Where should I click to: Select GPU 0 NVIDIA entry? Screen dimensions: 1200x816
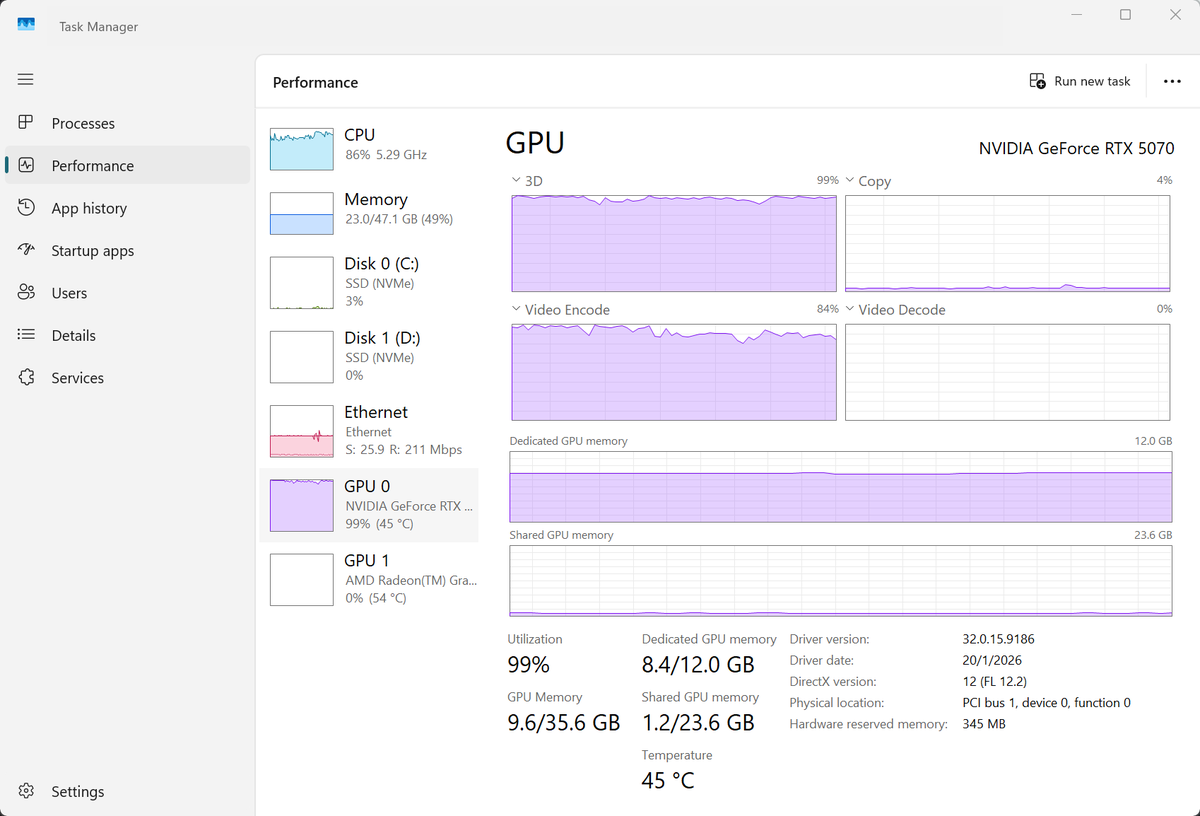tap(369, 505)
